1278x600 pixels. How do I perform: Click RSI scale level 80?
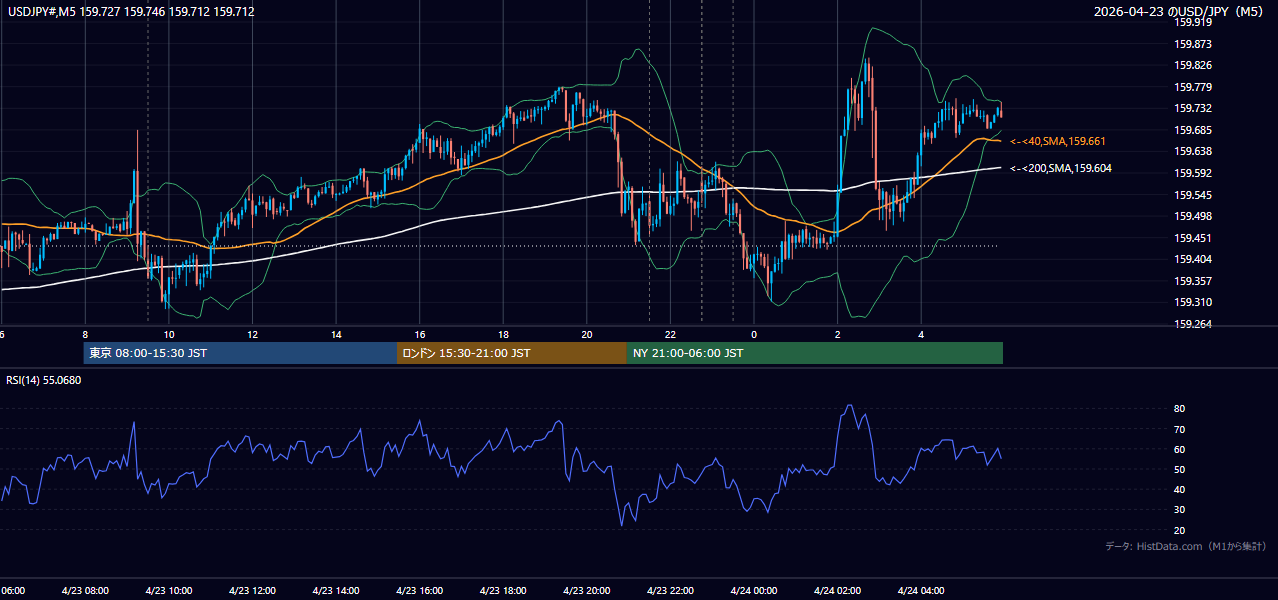point(1180,409)
